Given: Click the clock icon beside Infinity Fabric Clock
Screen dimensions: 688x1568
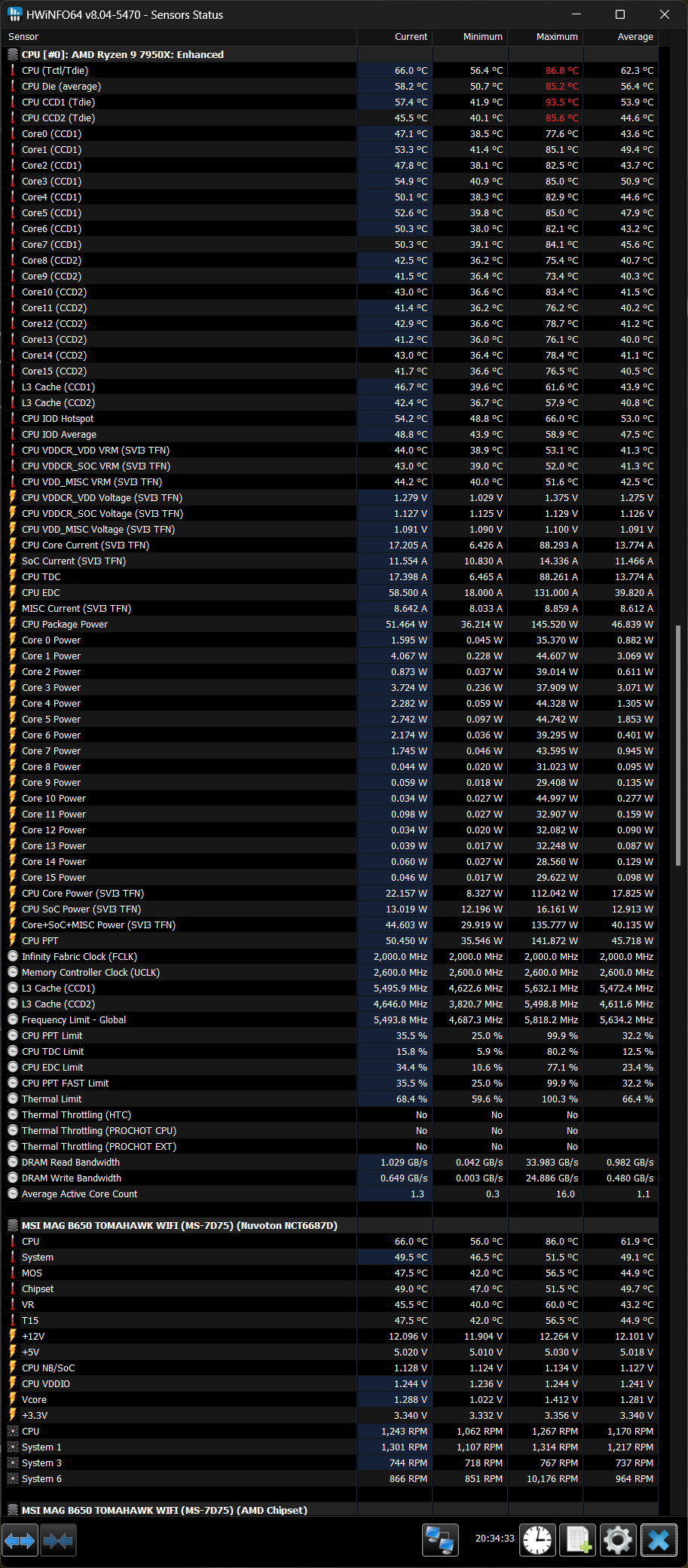Looking at the screenshot, I should click(12, 956).
